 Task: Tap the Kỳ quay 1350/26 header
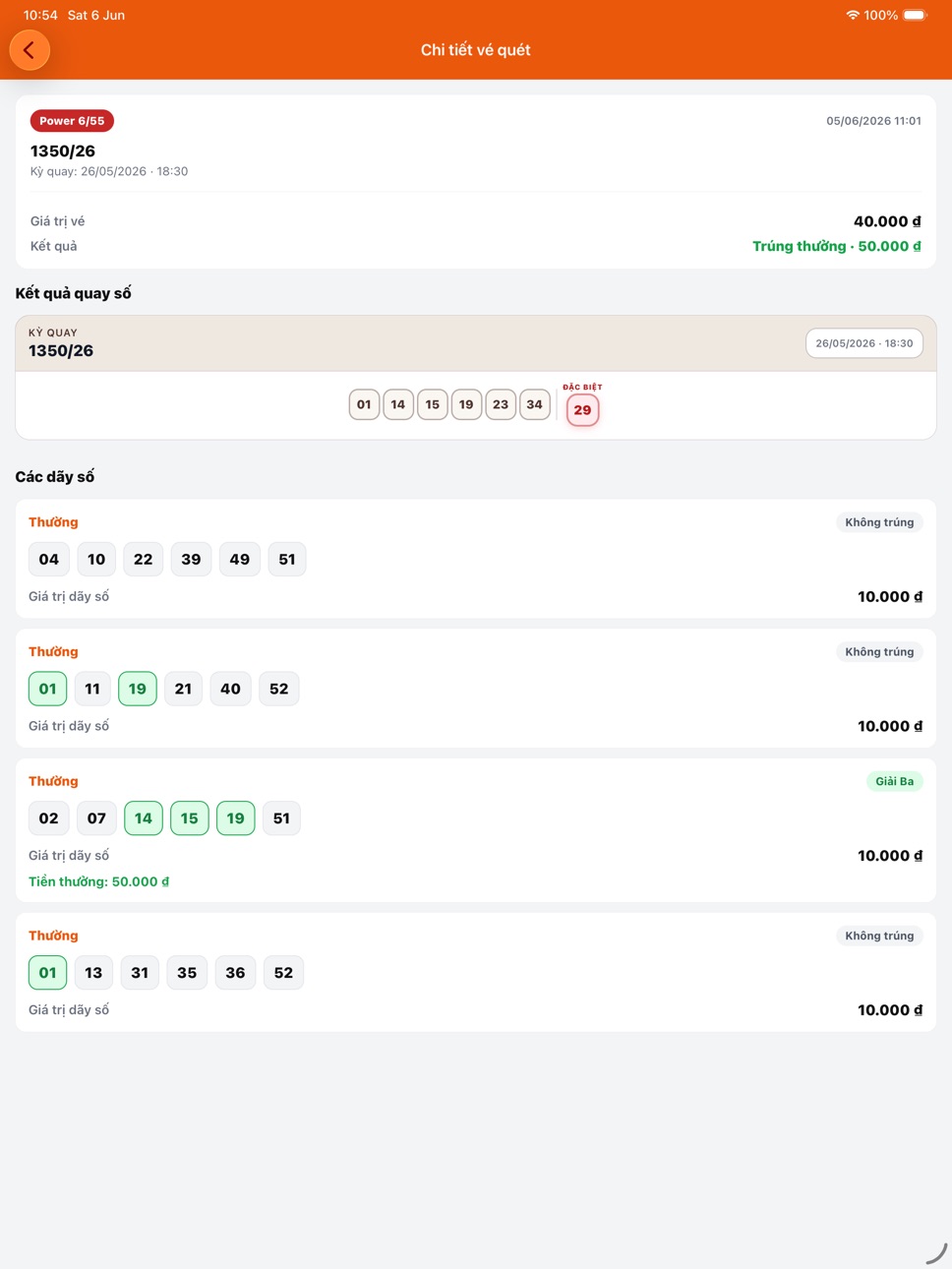[61, 343]
